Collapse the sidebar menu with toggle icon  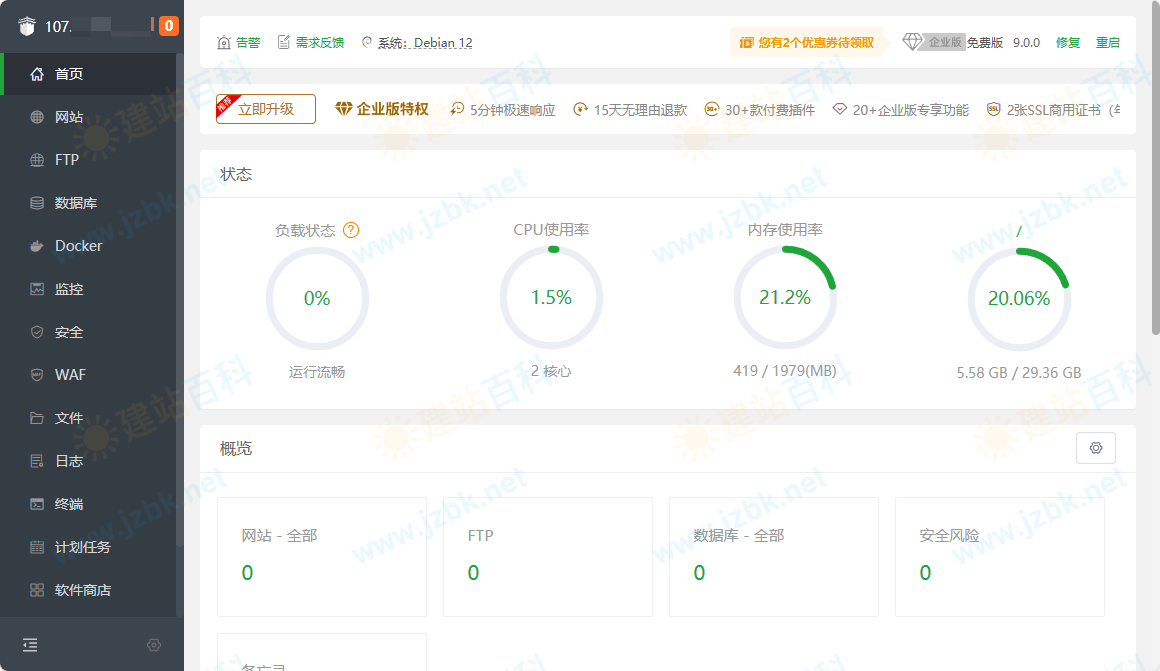[30, 645]
